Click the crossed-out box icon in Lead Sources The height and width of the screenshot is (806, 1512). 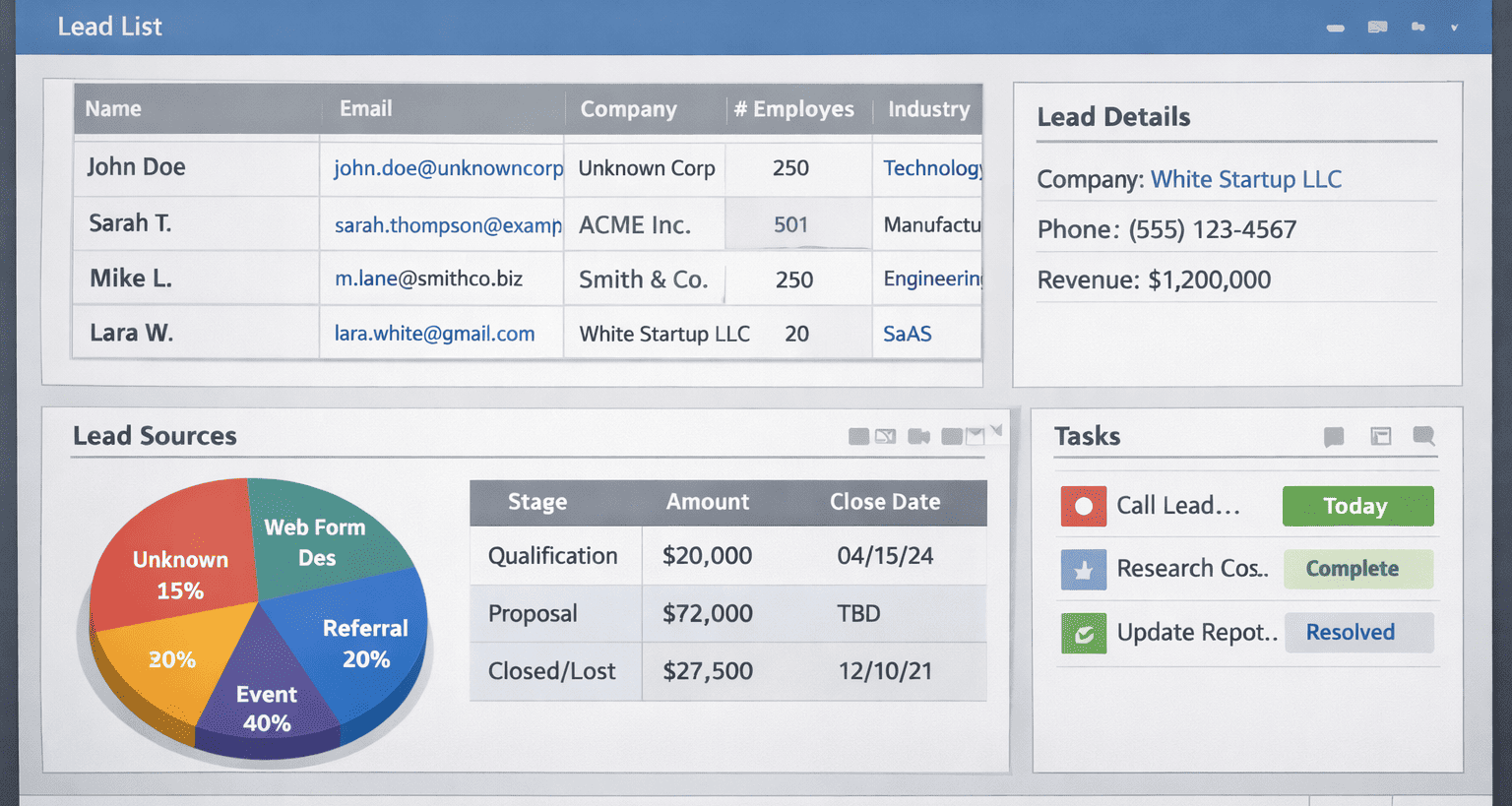[x=886, y=436]
